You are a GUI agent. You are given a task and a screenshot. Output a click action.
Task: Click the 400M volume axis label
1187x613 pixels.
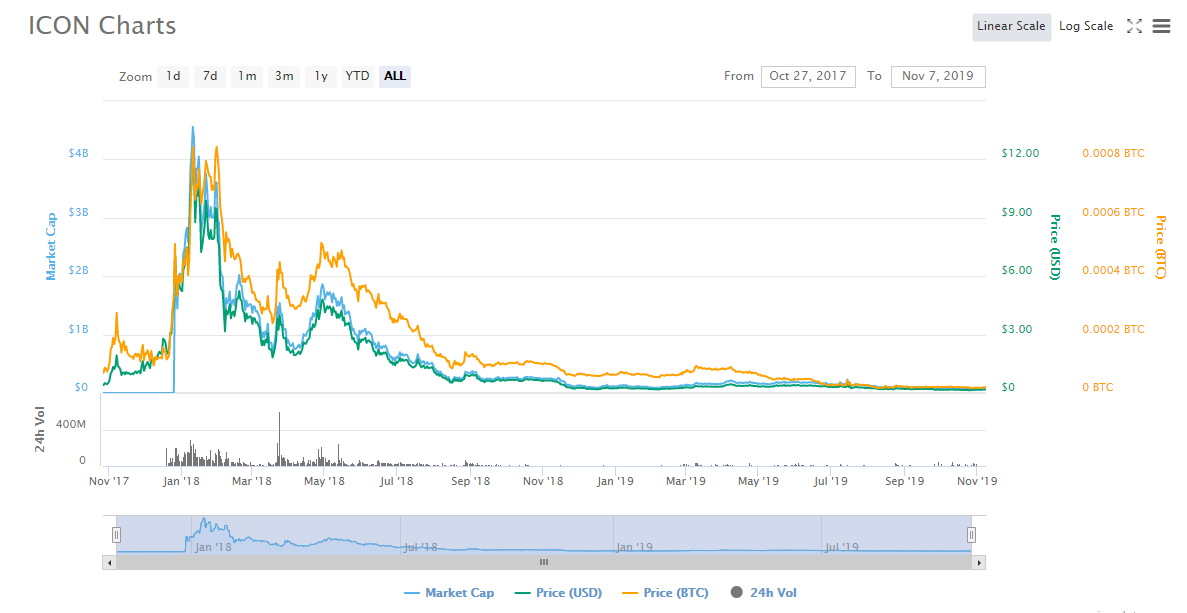click(71, 425)
